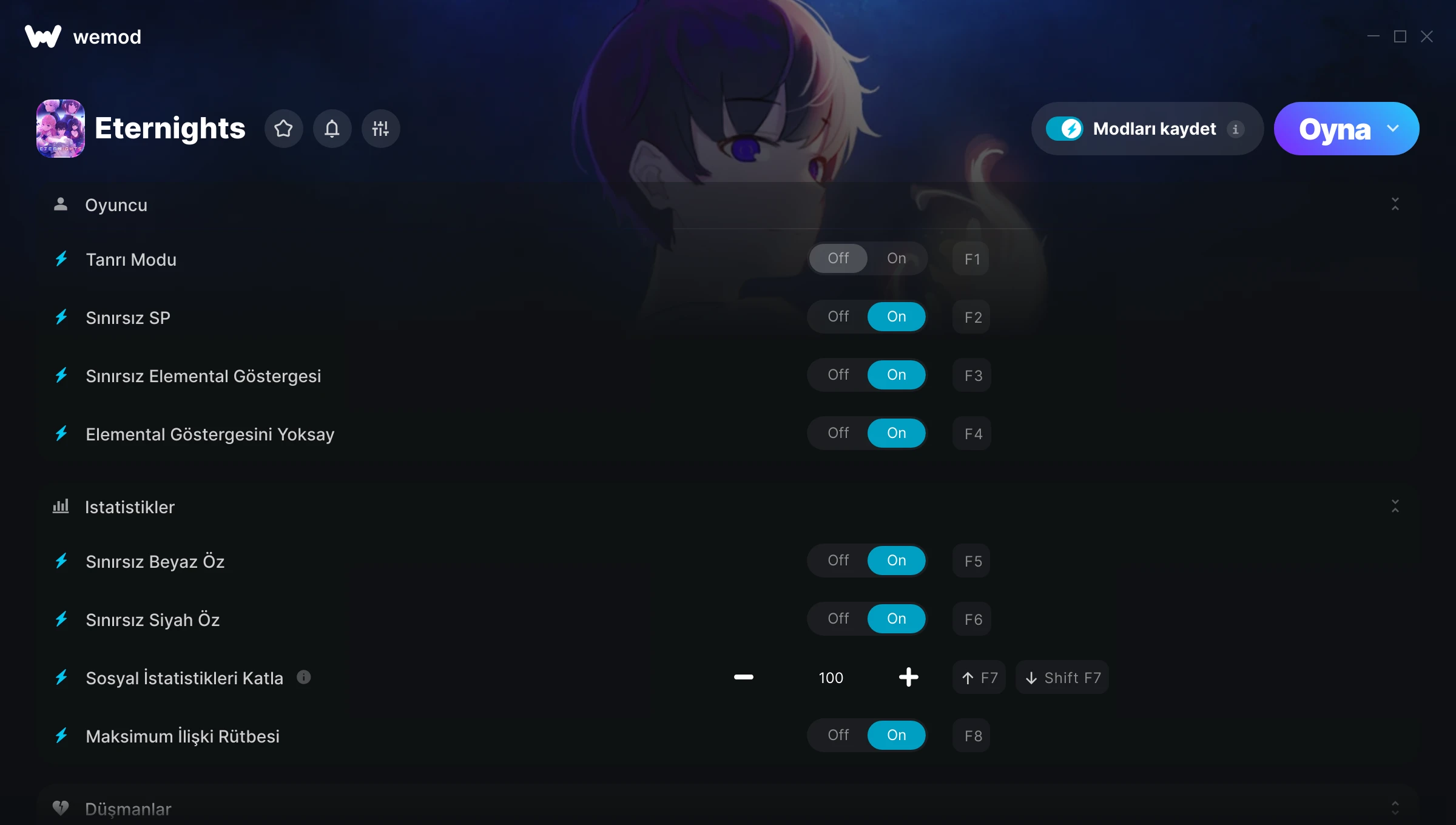Increase Sosyal İstatistikleri Katla with plus
Viewport: 1456px width, 825px height.
(x=908, y=677)
